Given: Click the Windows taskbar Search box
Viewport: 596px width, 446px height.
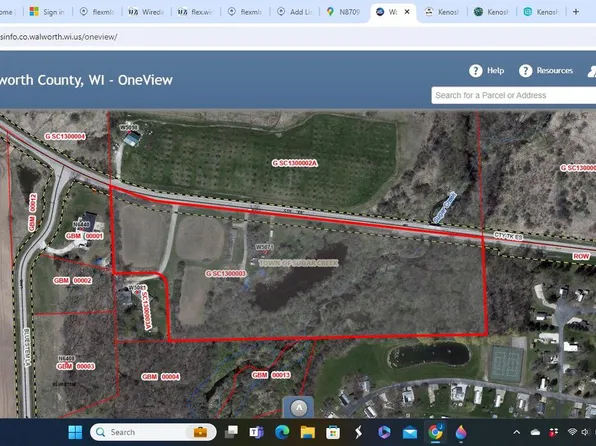Looking at the screenshot, I should click(153, 432).
